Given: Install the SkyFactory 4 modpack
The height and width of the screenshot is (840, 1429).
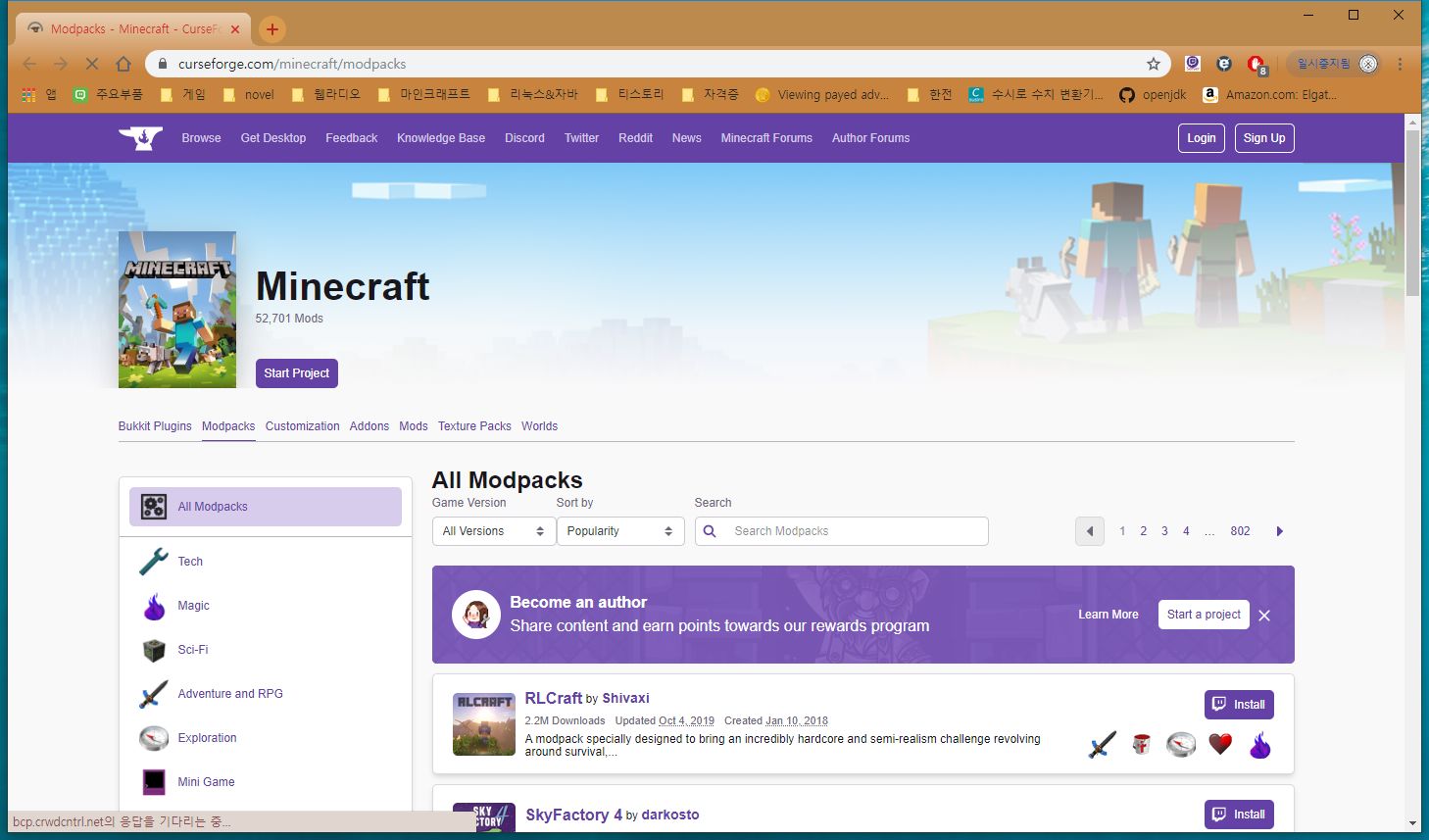Looking at the screenshot, I should tap(1239, 815).
